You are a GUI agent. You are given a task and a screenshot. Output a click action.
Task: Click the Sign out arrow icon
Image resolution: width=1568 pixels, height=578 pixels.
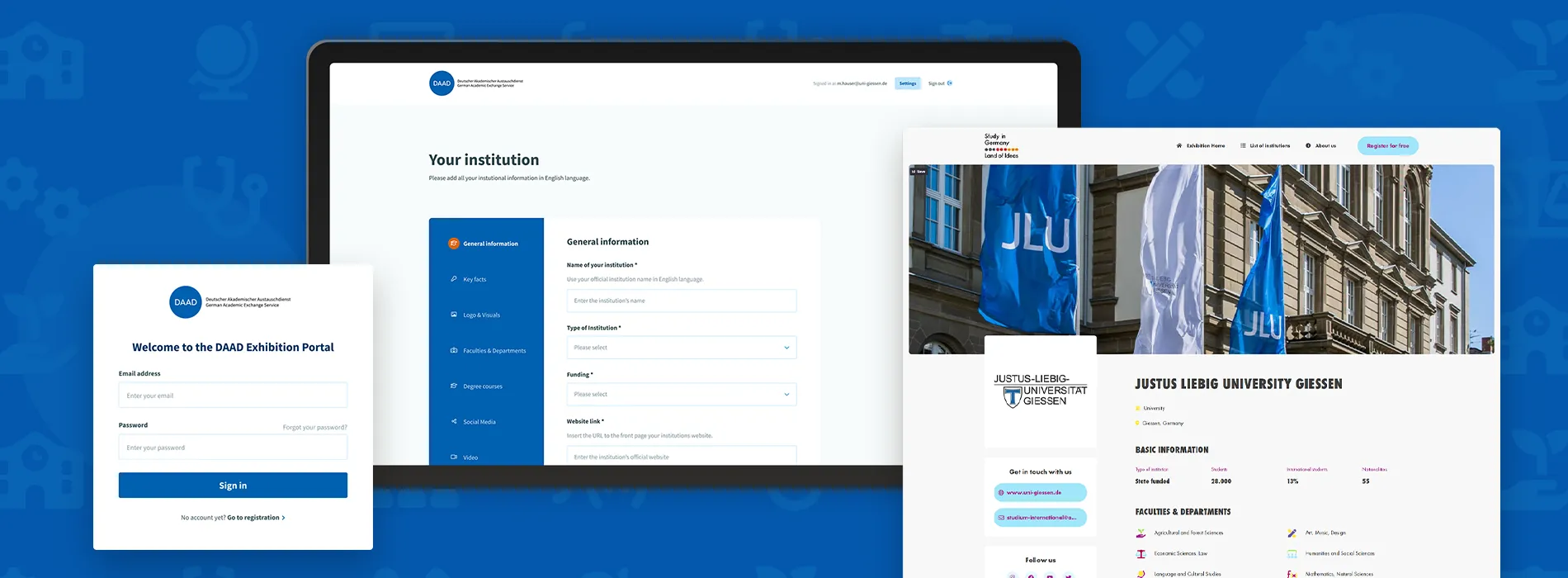tap(950, 83)
